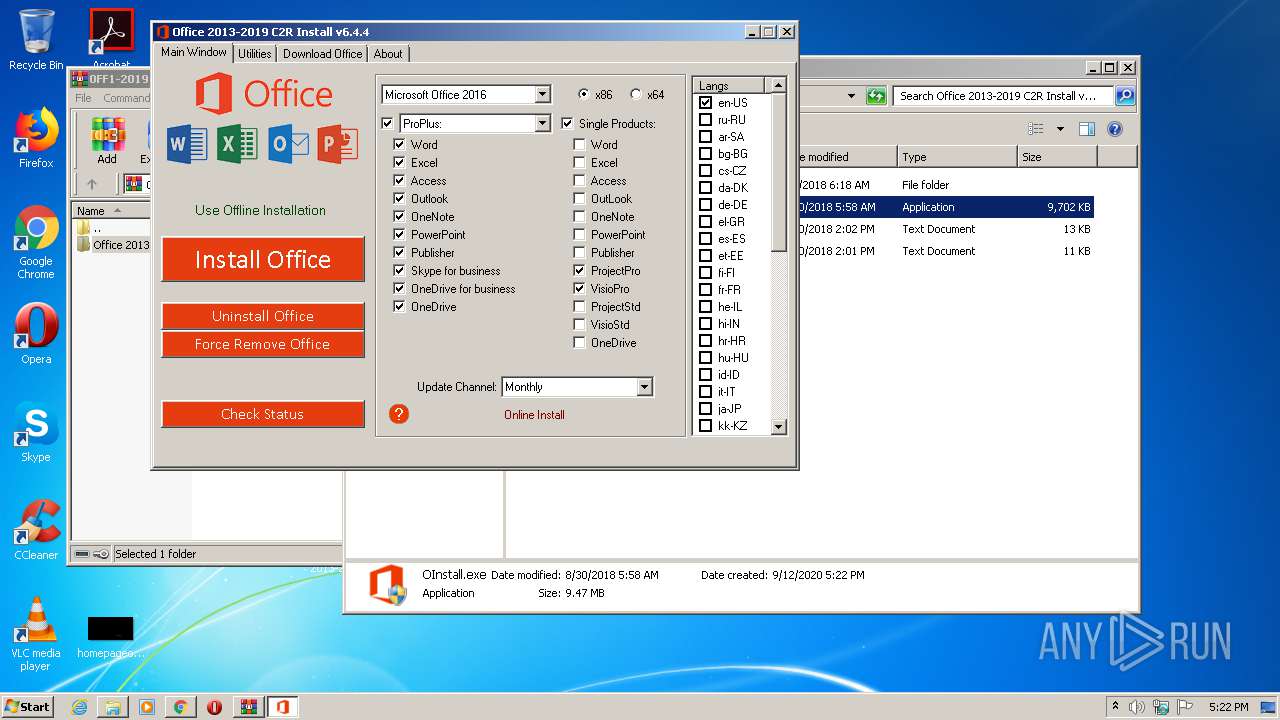Launch Skype desktop shortcut
Screen dimensions: 1280x720
click(36, 433)
